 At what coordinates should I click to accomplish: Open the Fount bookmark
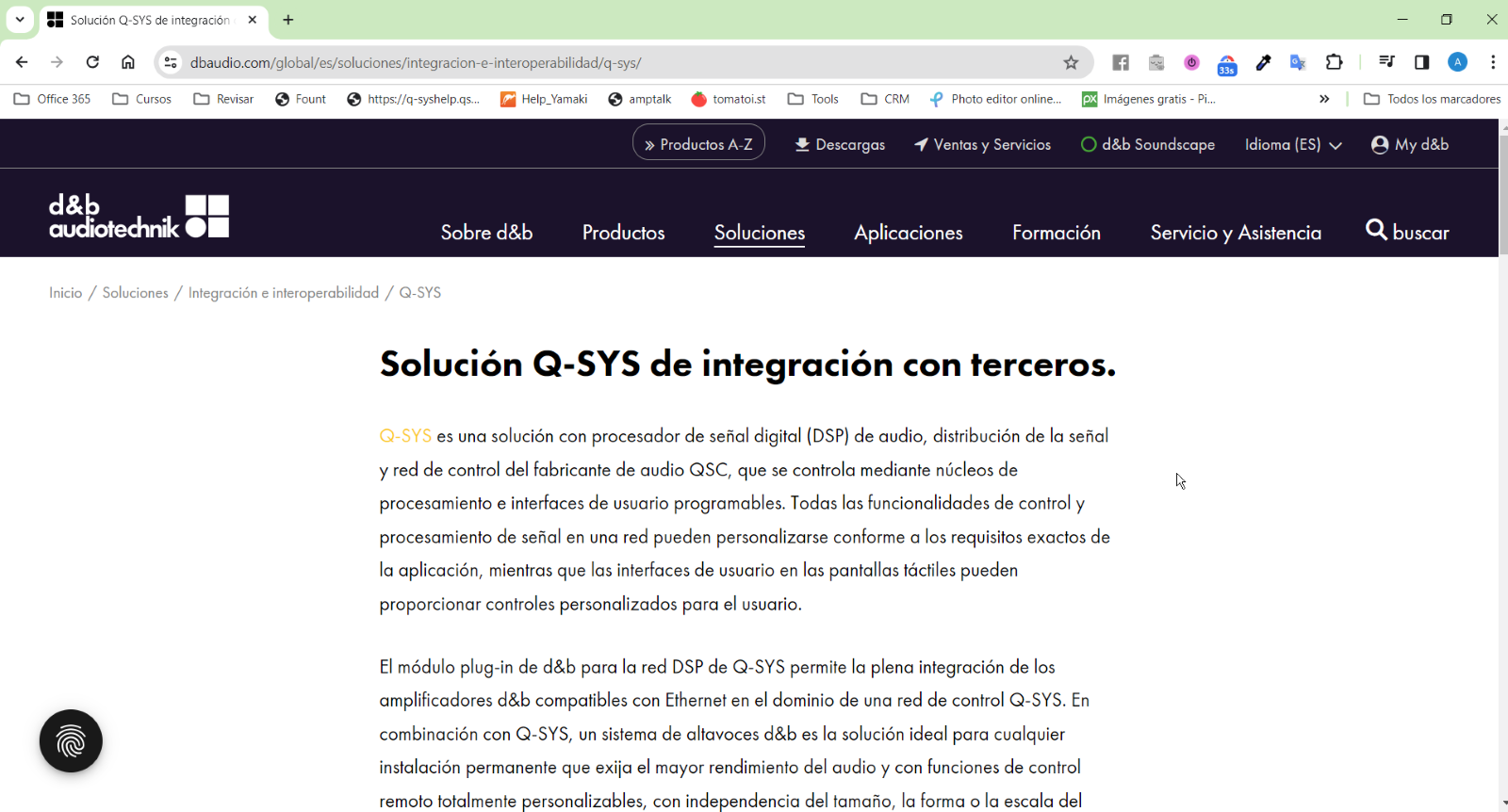click(301, 99)
